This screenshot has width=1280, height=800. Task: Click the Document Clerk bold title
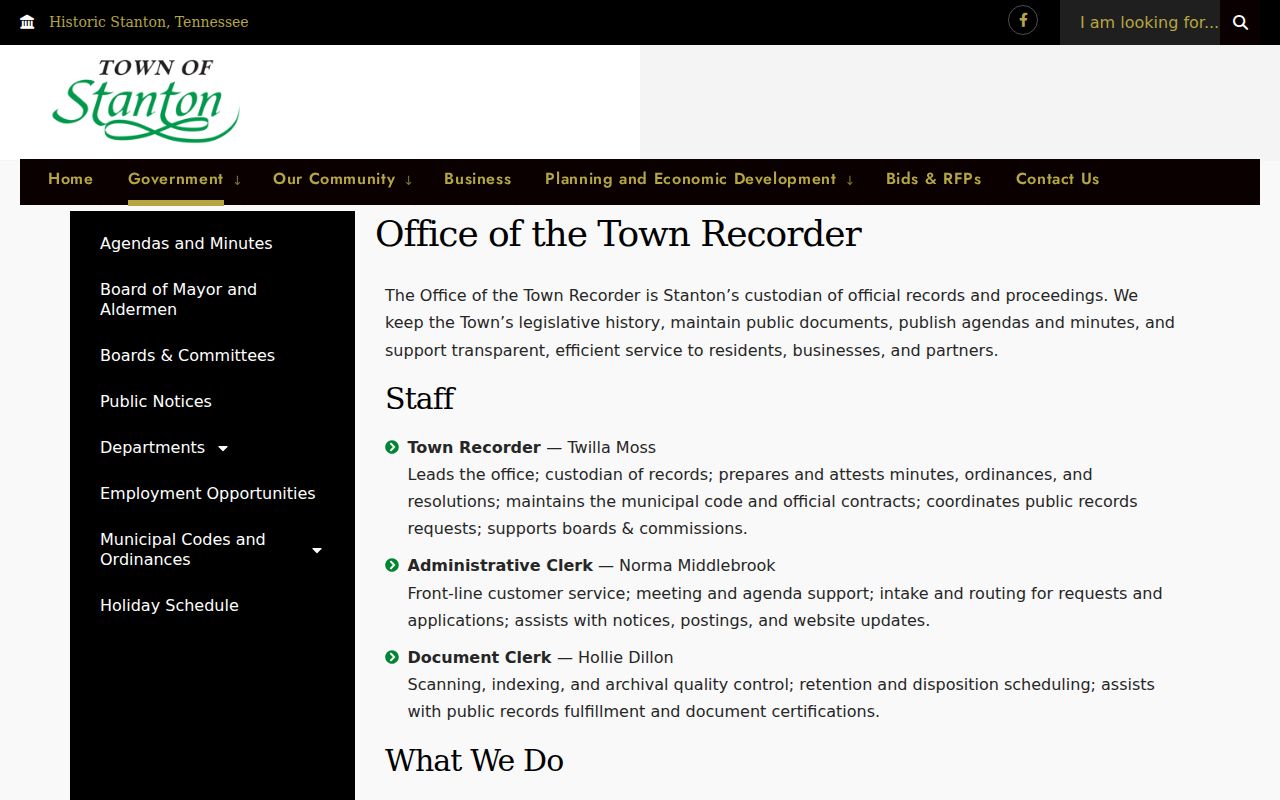(x=479, y=657)
